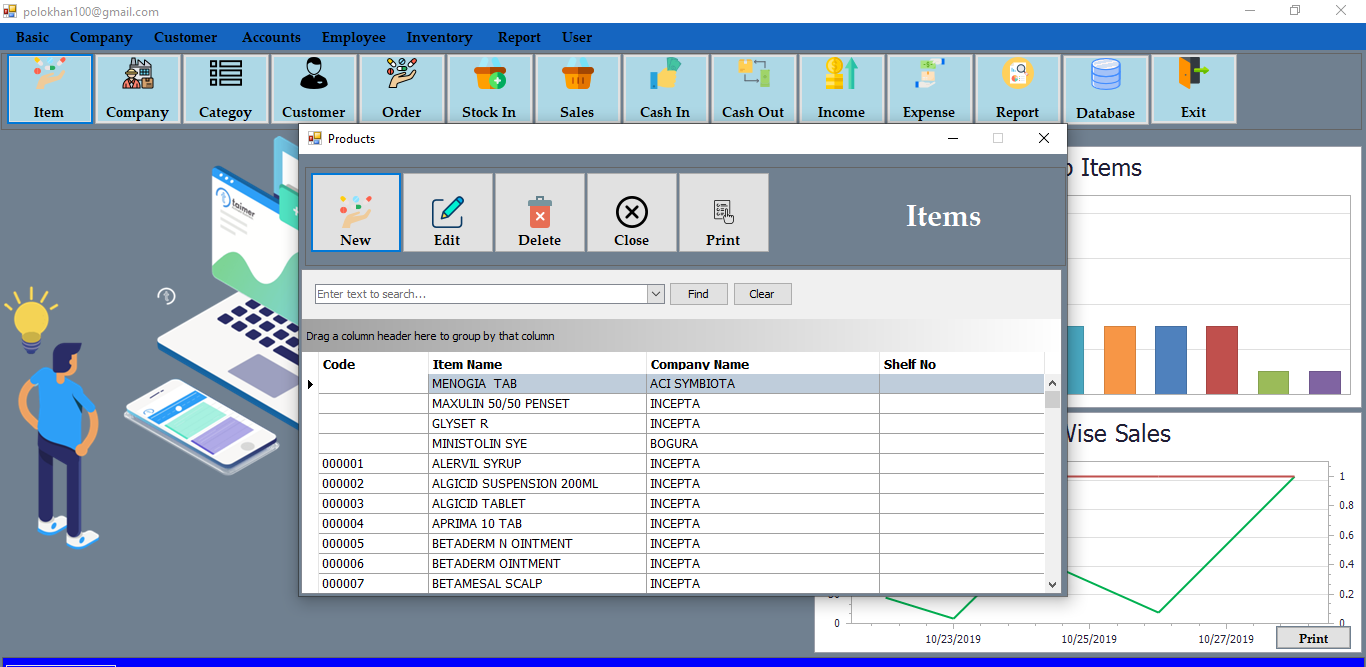Click the ACI SYMBIOTA company cell

click(x=763, y=384)
